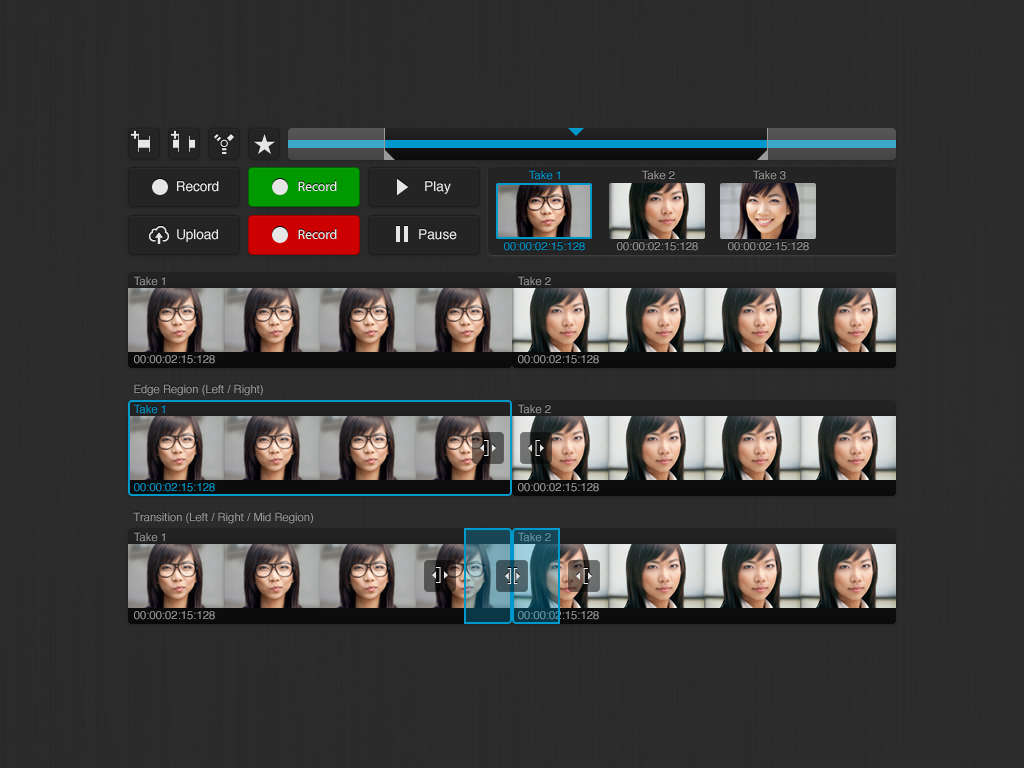Click the Take 1 label in the Transition row
Screen dimensions: 1024x768
click(150, 537)
